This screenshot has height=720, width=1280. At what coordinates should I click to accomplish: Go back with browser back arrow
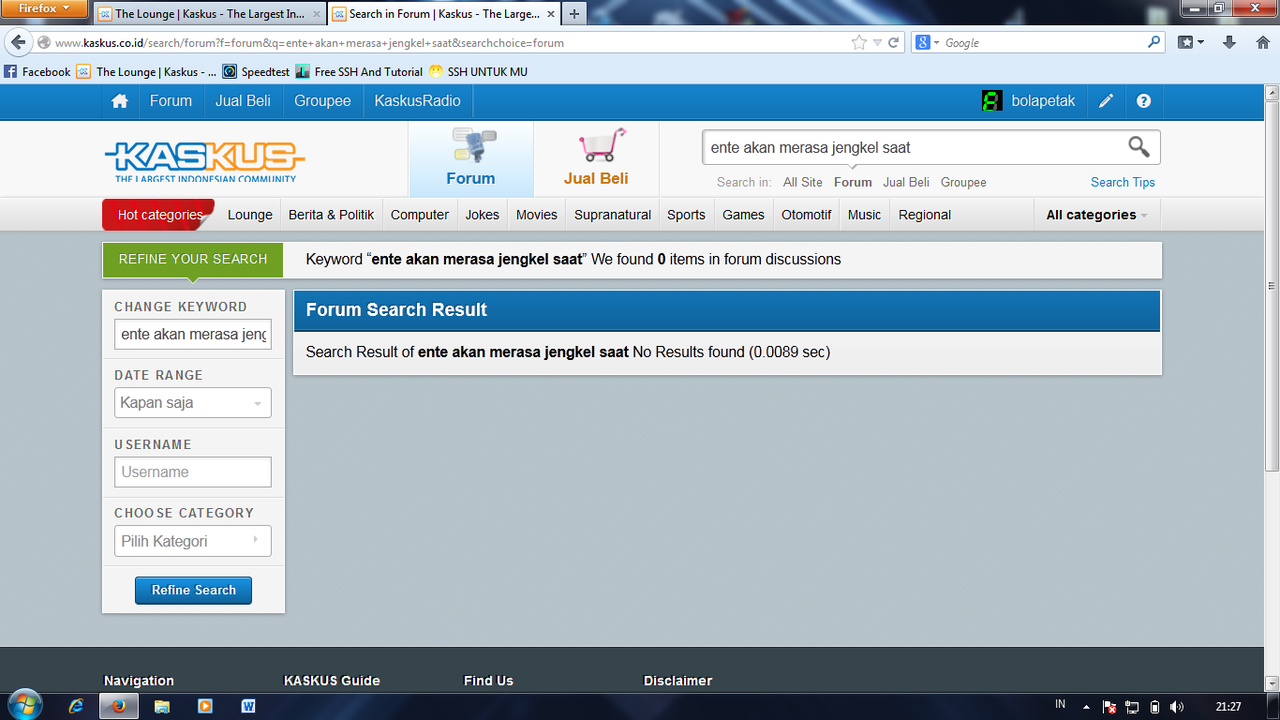[18, 43]
